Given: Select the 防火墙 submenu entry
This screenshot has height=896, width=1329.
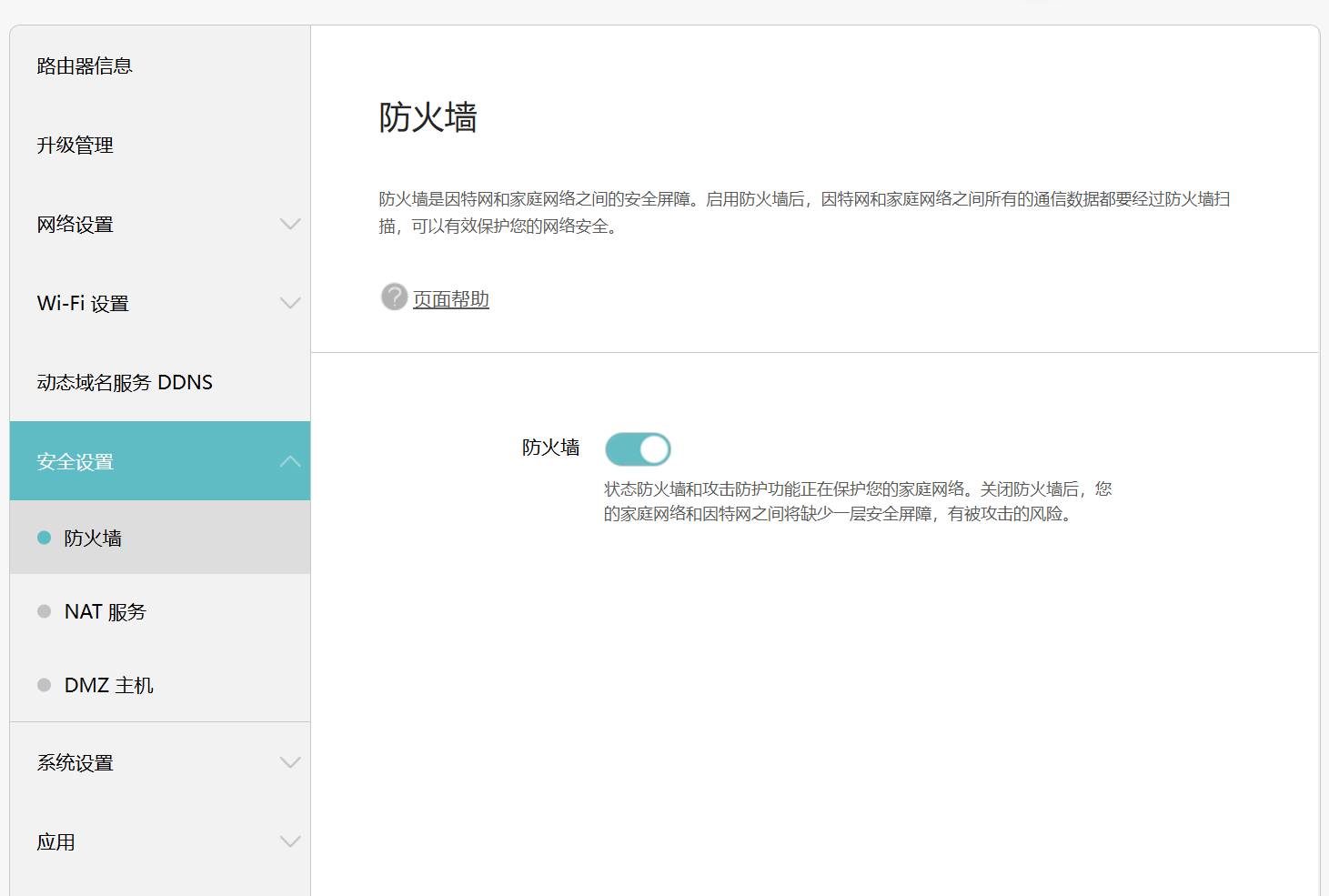Looking at the screenshot, I should [x=160, y=538].
